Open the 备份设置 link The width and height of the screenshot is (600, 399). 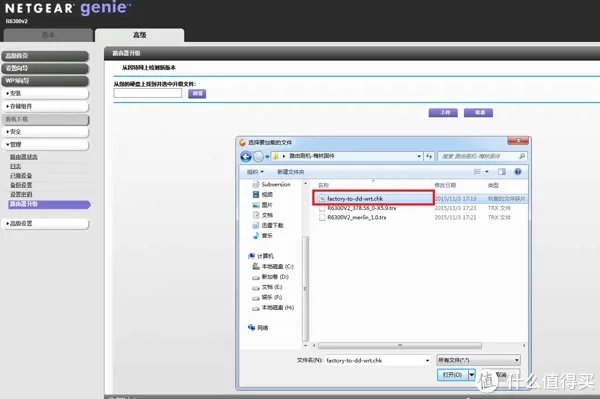[21, 185]
